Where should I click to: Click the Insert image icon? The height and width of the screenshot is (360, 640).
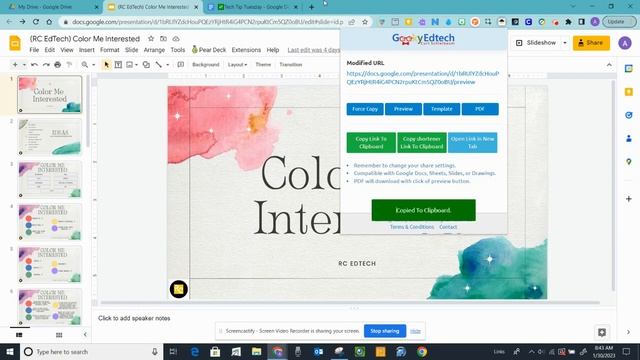pos(129,64)
